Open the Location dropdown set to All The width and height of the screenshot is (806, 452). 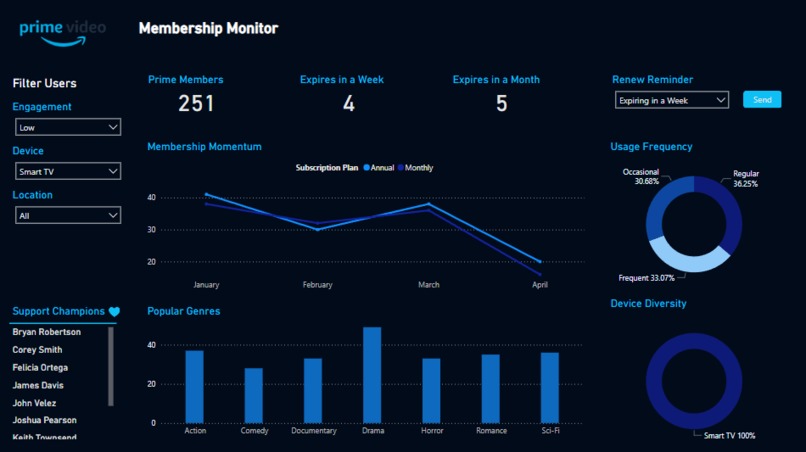(x=68, y=215)
